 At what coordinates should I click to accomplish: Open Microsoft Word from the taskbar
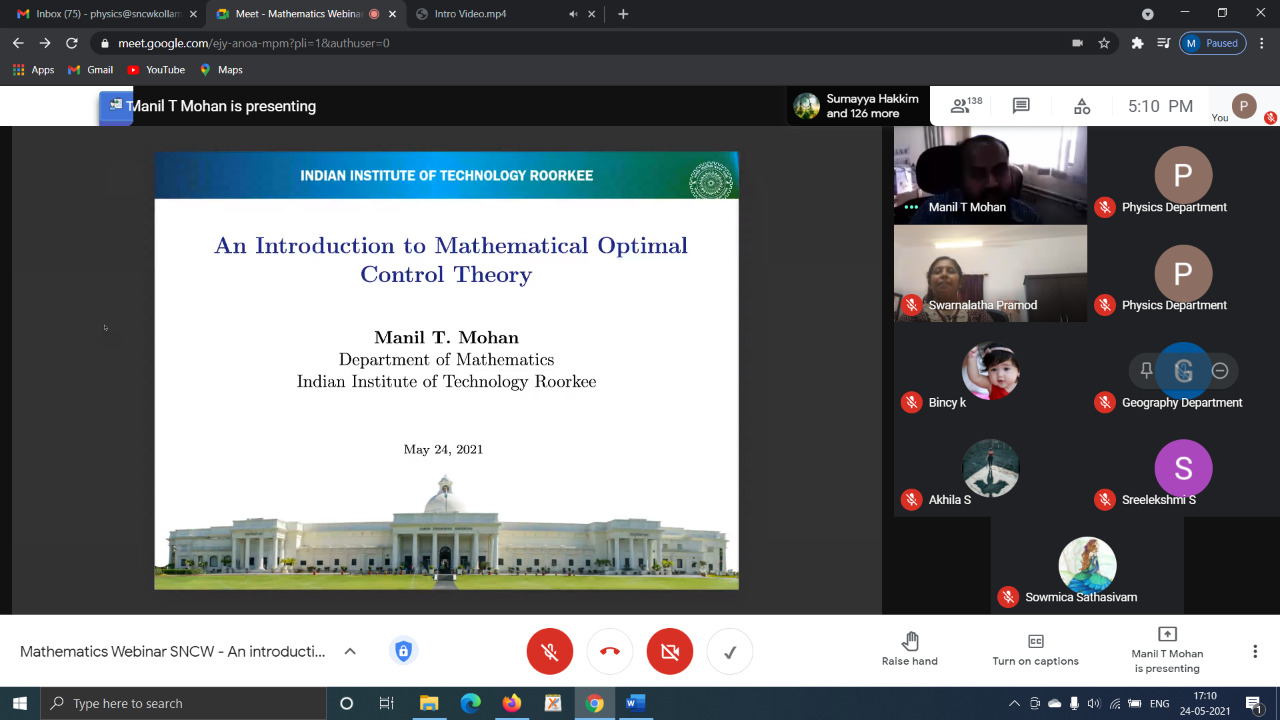635,704
